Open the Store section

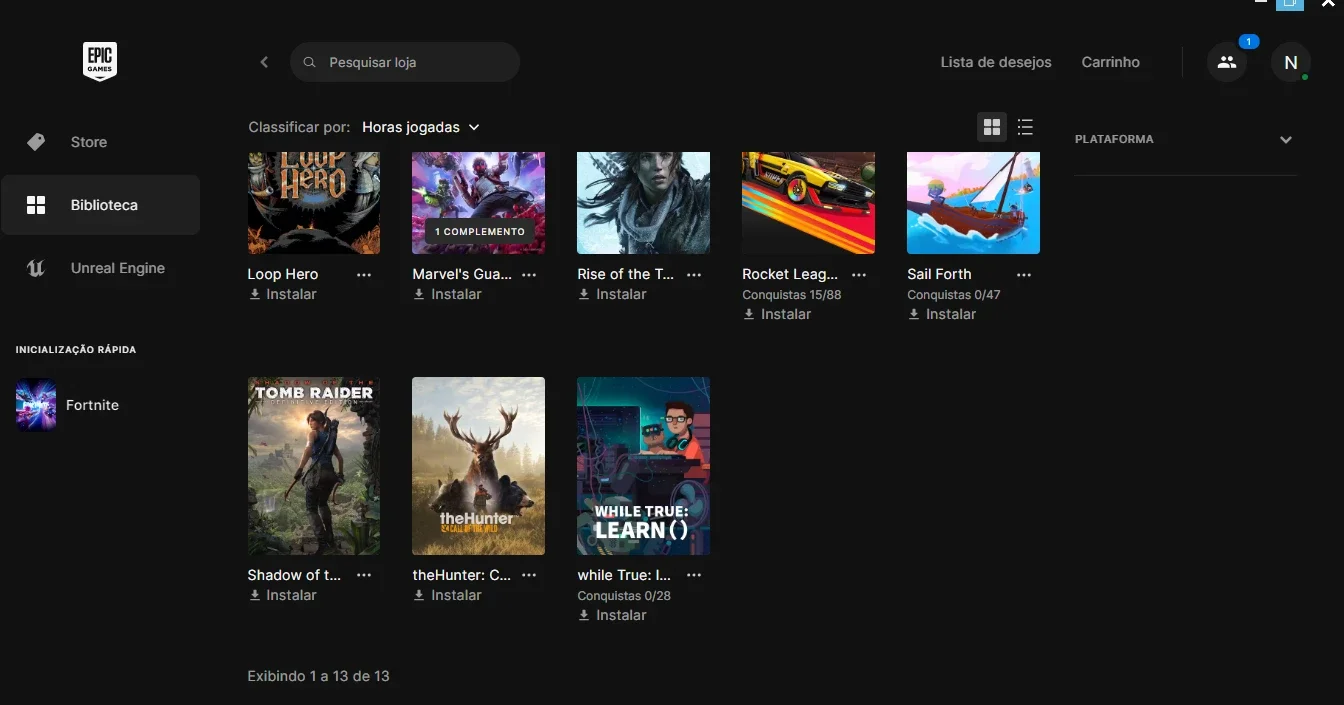point(100,142)
